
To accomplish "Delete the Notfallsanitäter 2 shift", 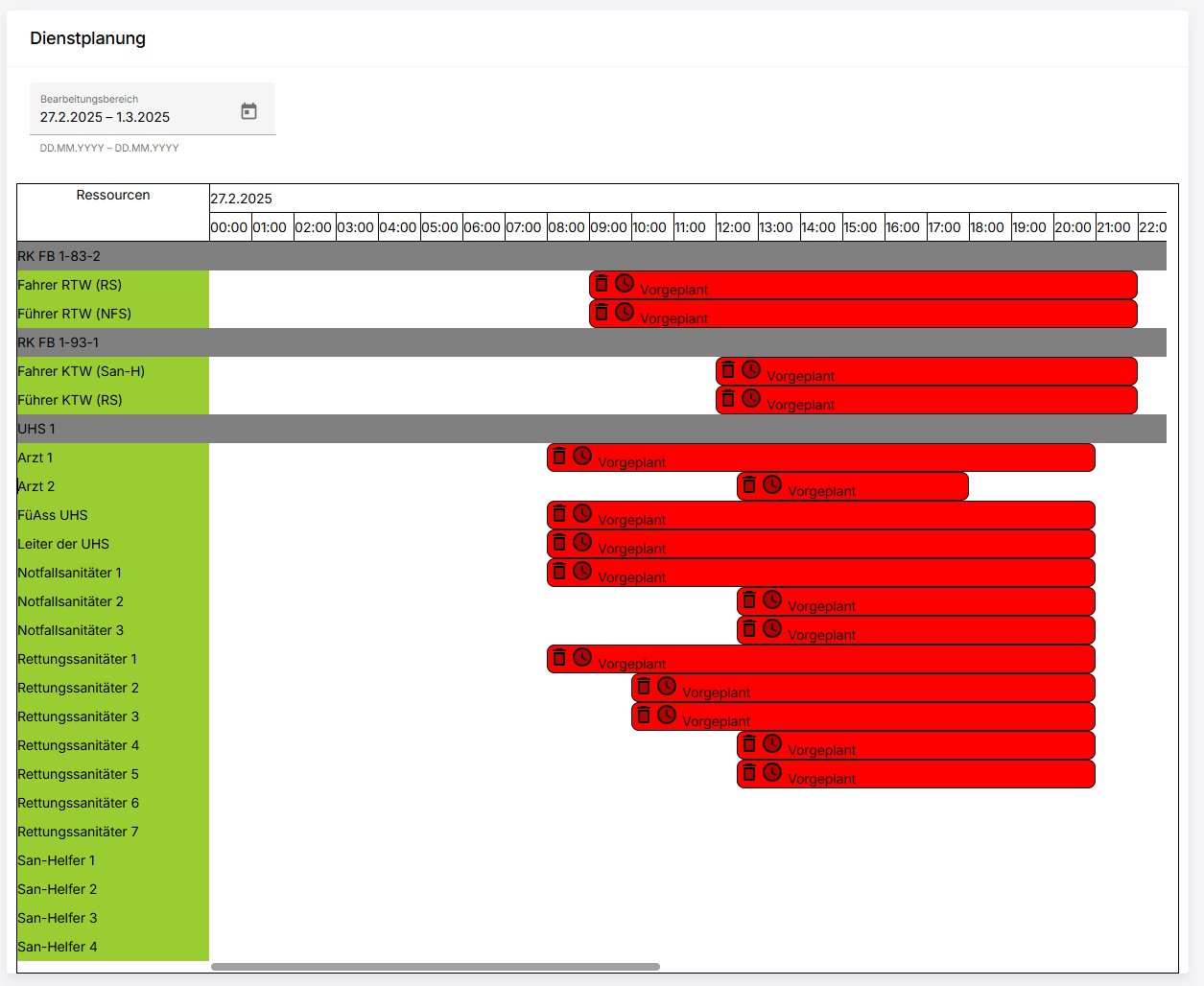I will 749,599.
